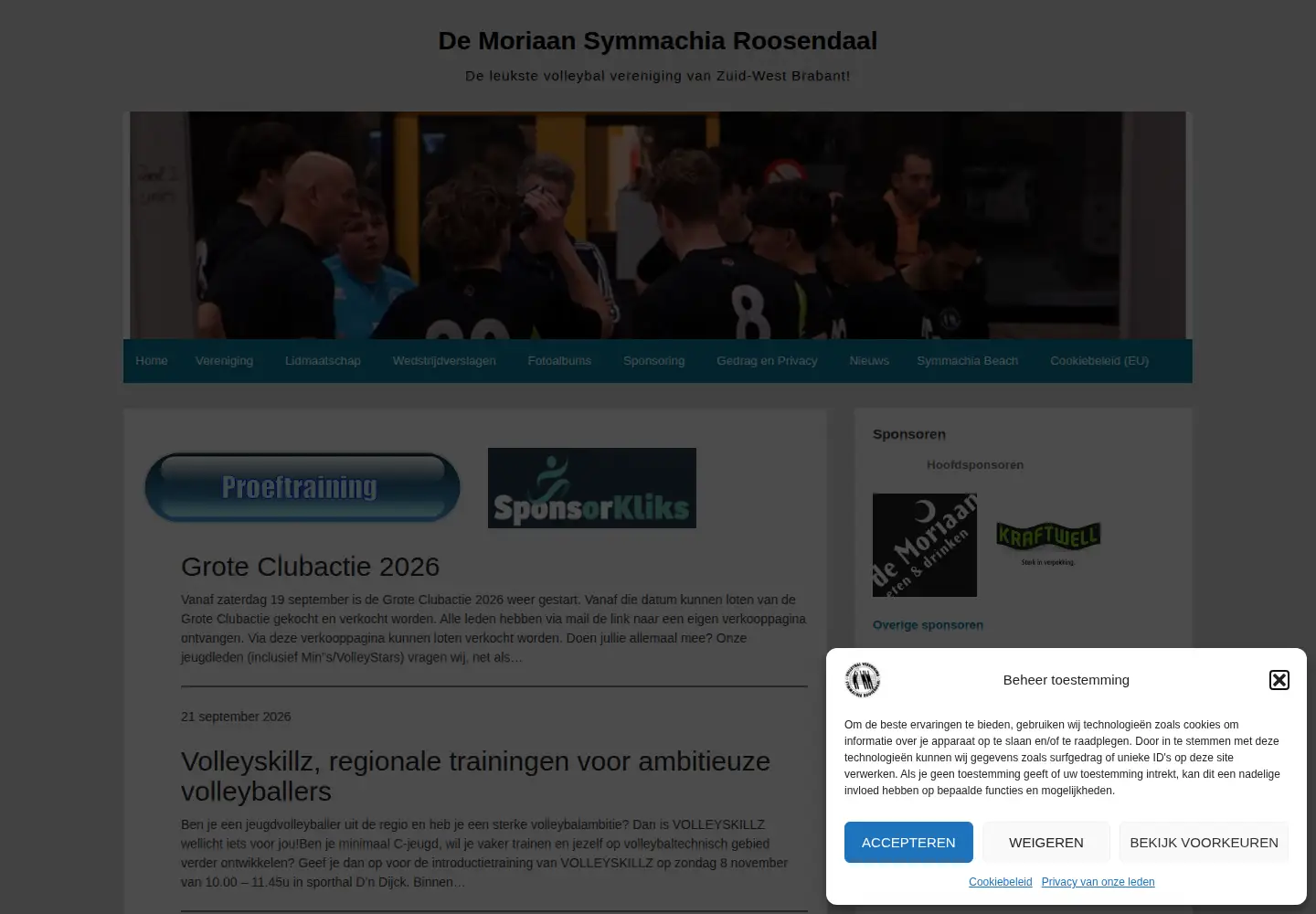Click the team header photo
The image size is (1316, 914).
point(658,225)
